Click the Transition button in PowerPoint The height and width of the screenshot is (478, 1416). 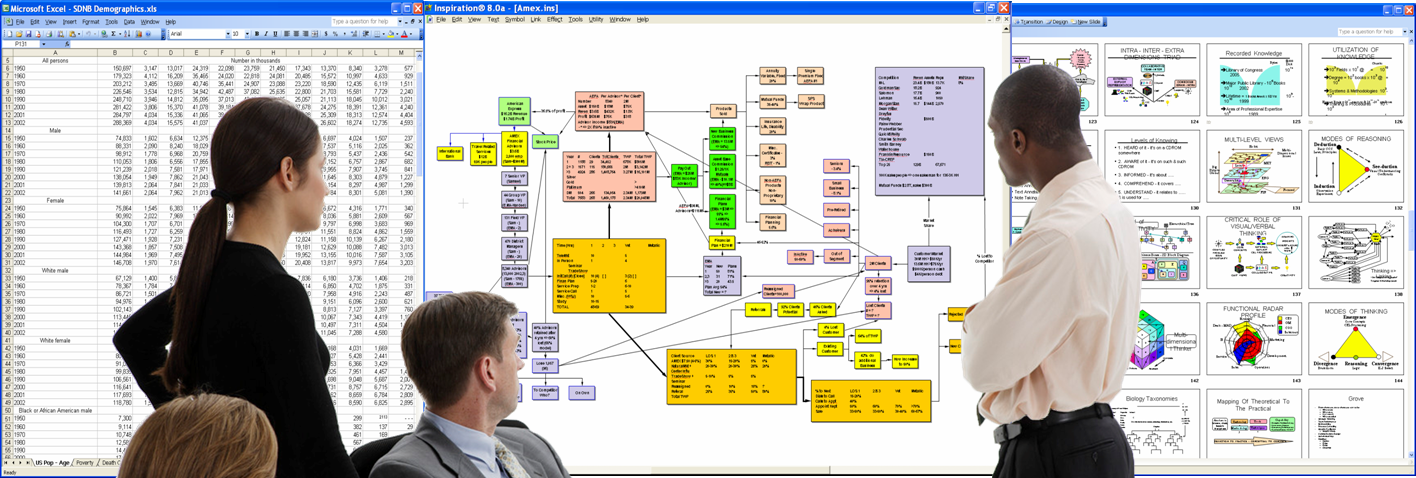(x=1028, y=22)
